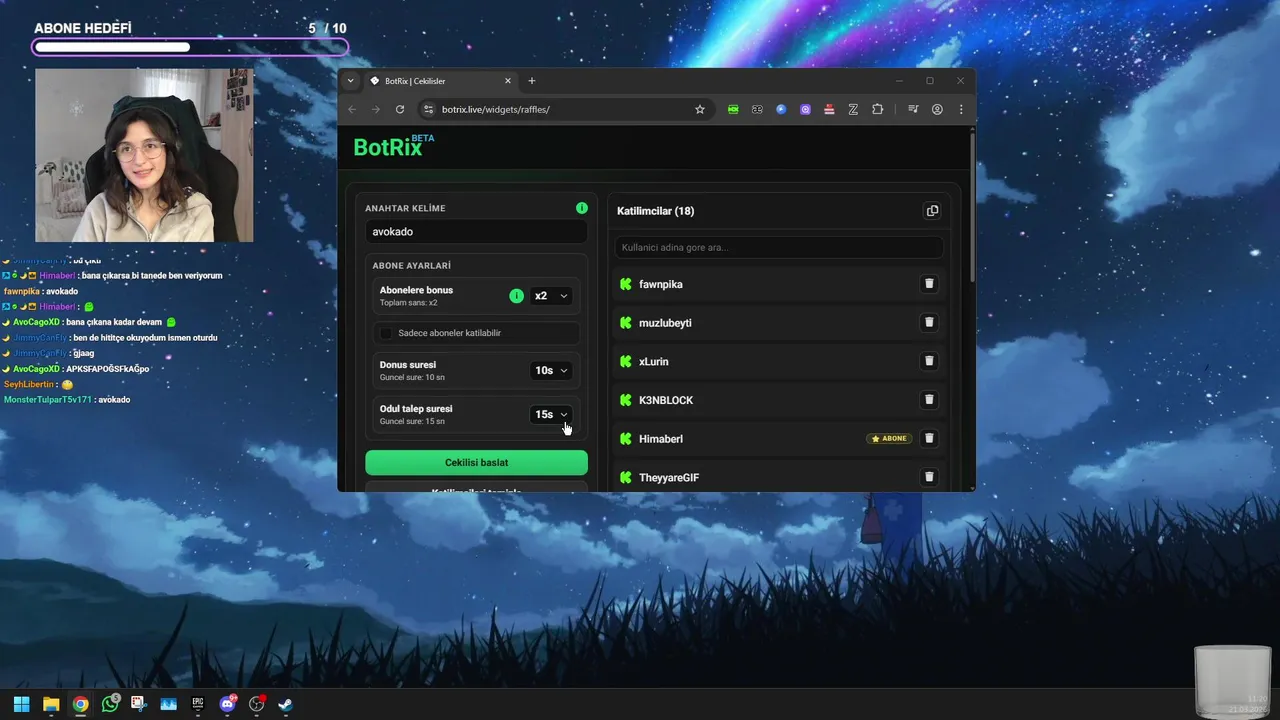Select the BotRix | Cekilisler tab
Screen dimensions: 1280x720
coord(440,81)
